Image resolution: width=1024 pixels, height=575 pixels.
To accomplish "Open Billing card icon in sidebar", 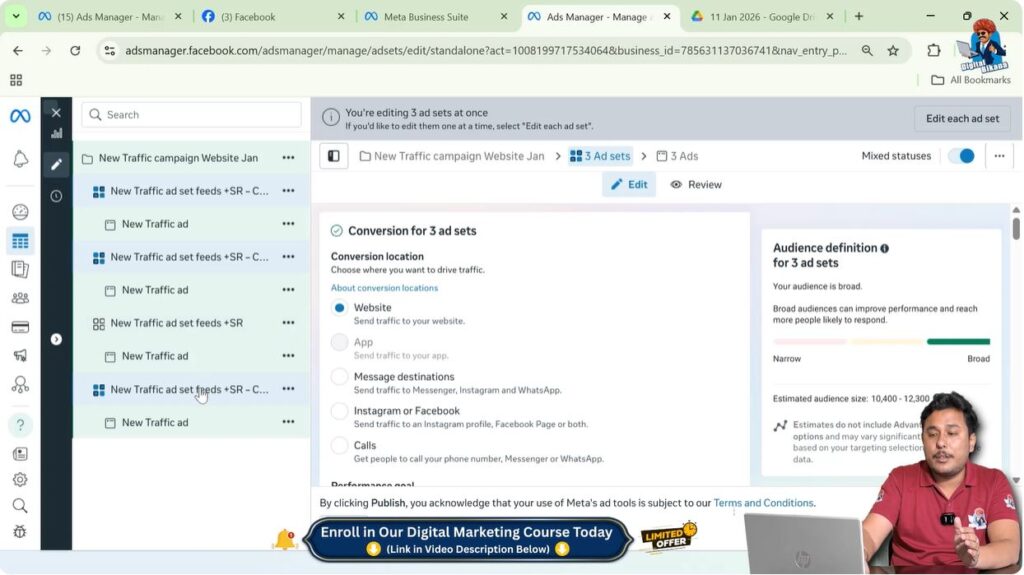I will coord(20,327).
